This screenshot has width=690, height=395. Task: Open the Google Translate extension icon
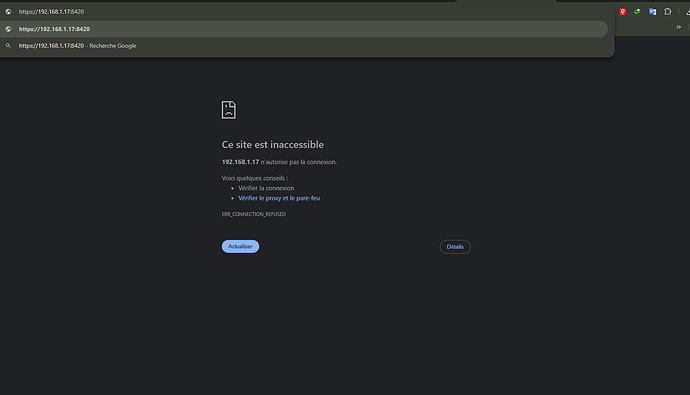pyautogui.click(x=652, y=12)
